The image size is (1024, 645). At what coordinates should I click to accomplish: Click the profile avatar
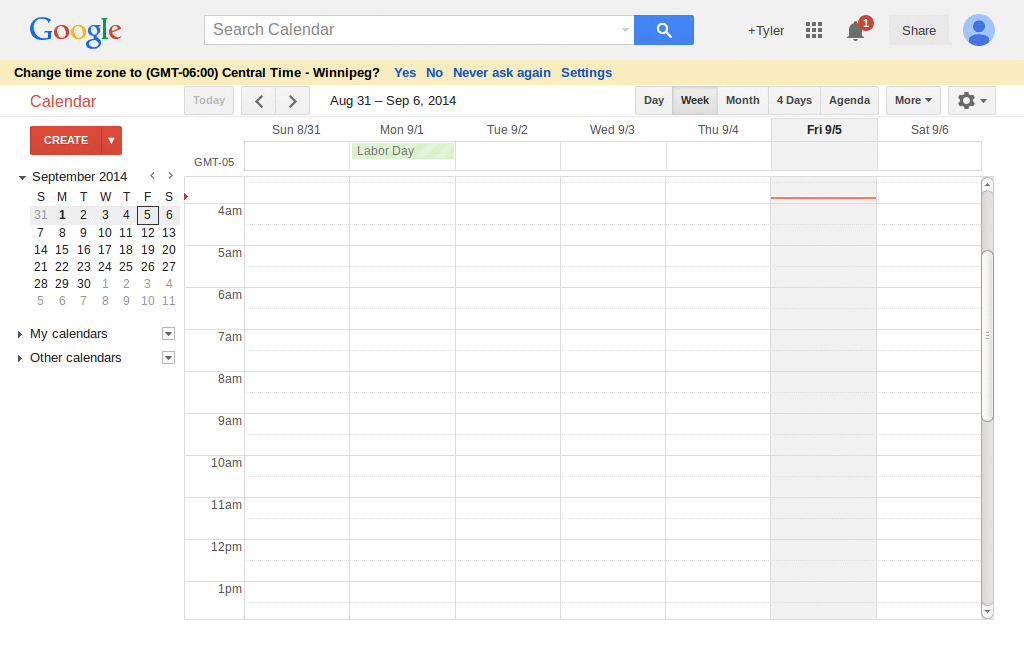(979, 30)
